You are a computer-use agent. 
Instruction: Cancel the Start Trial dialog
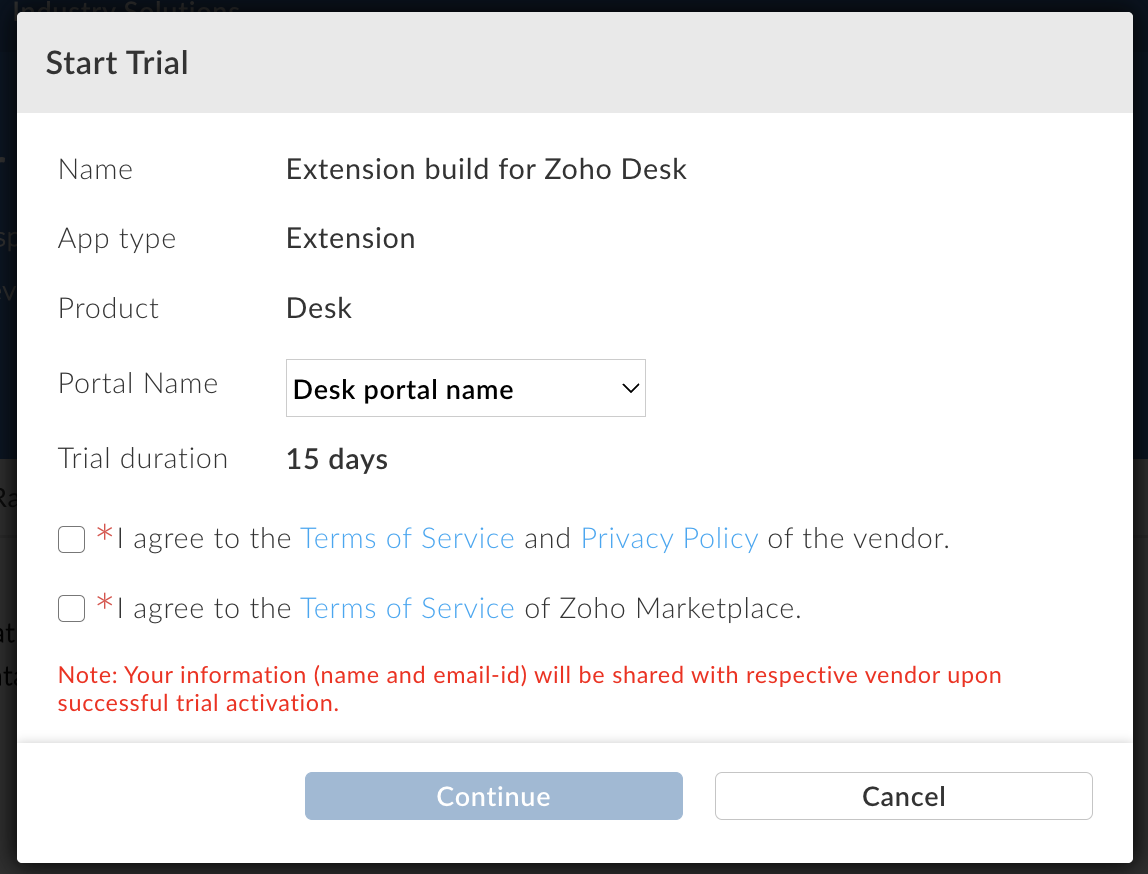pos(903,796)
